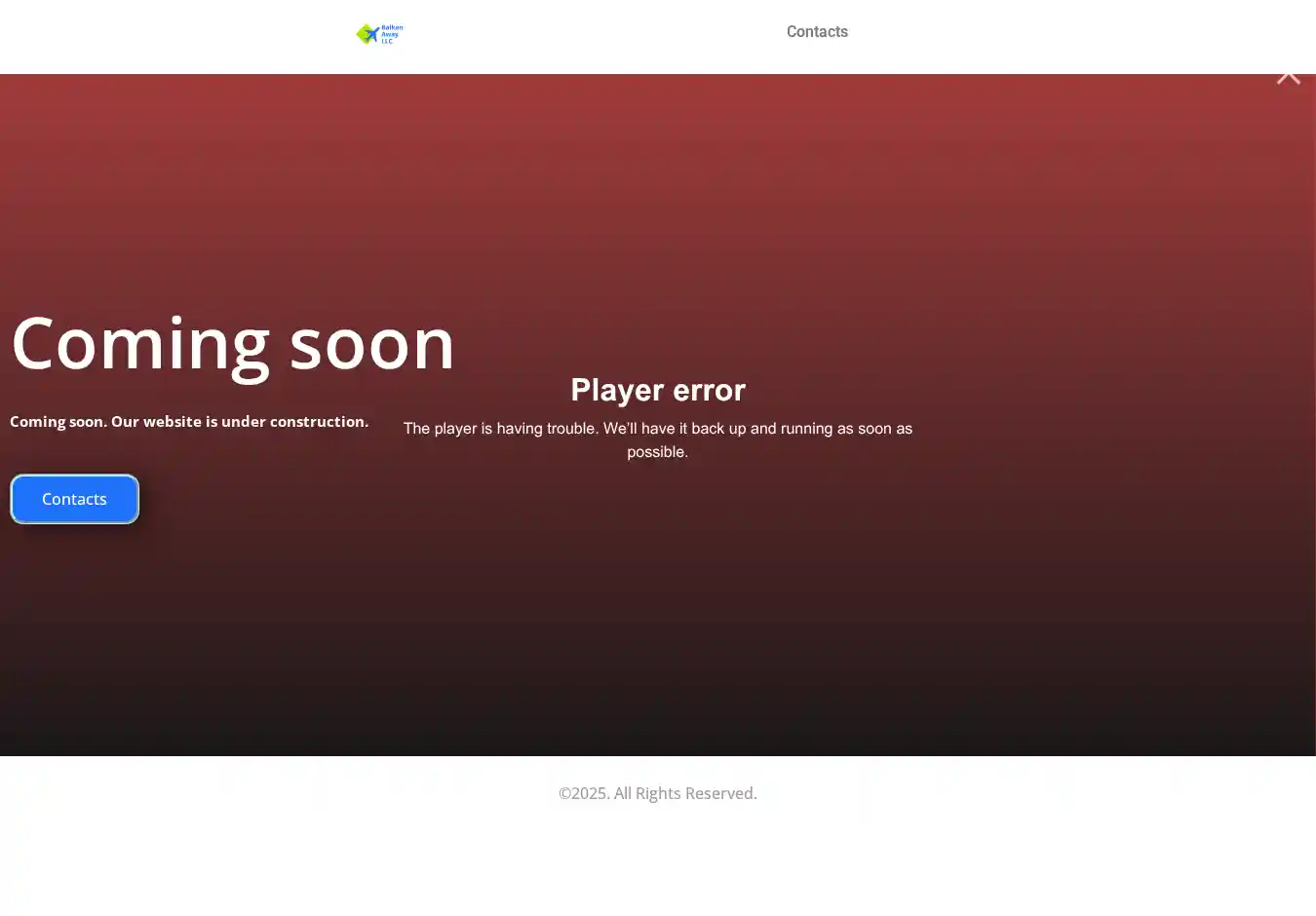Open Contacts from the header menu

817,32
